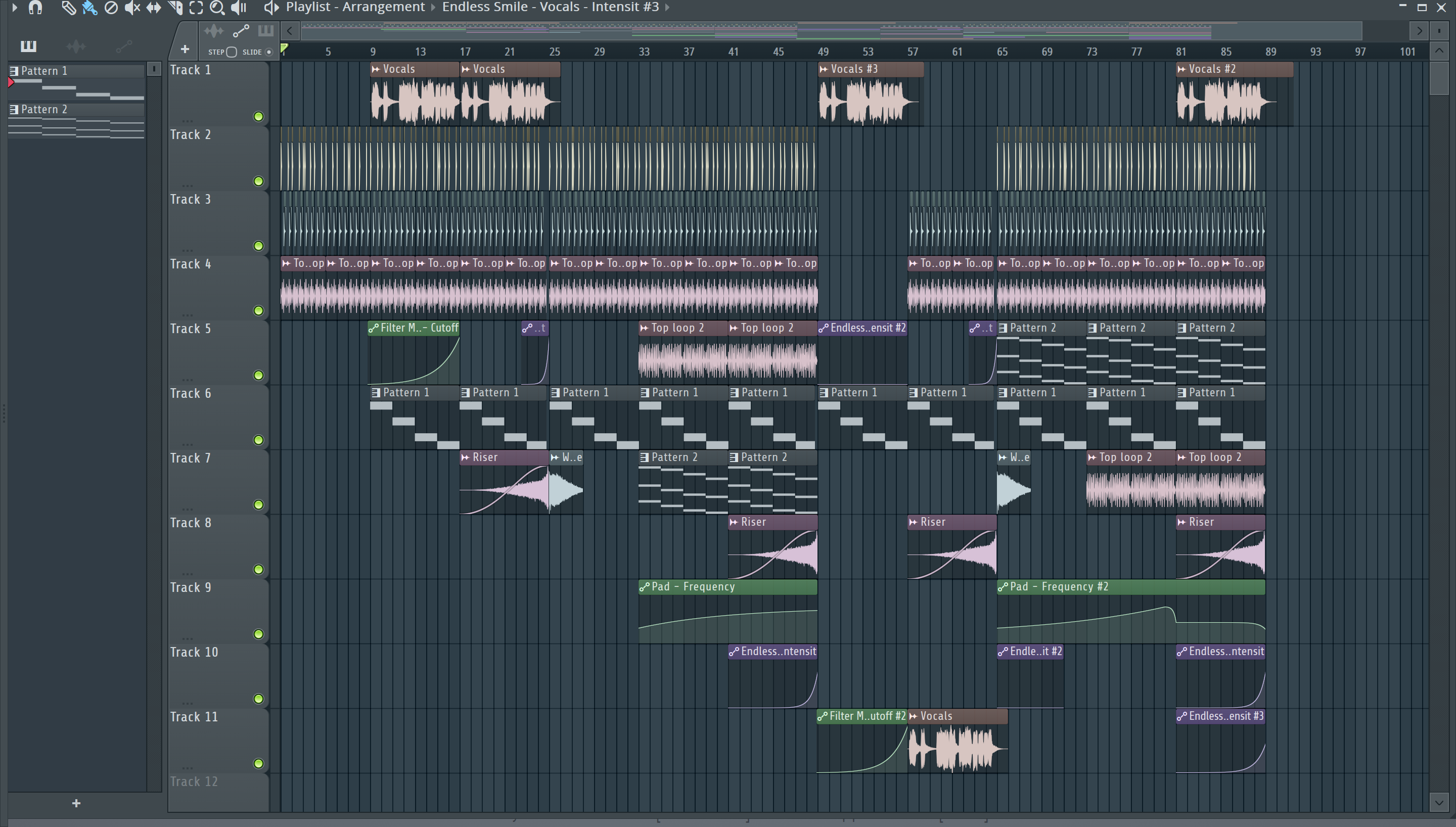The image size is (1456, 827).
Task: Select the Mute tool
Action: click(132, 8)
